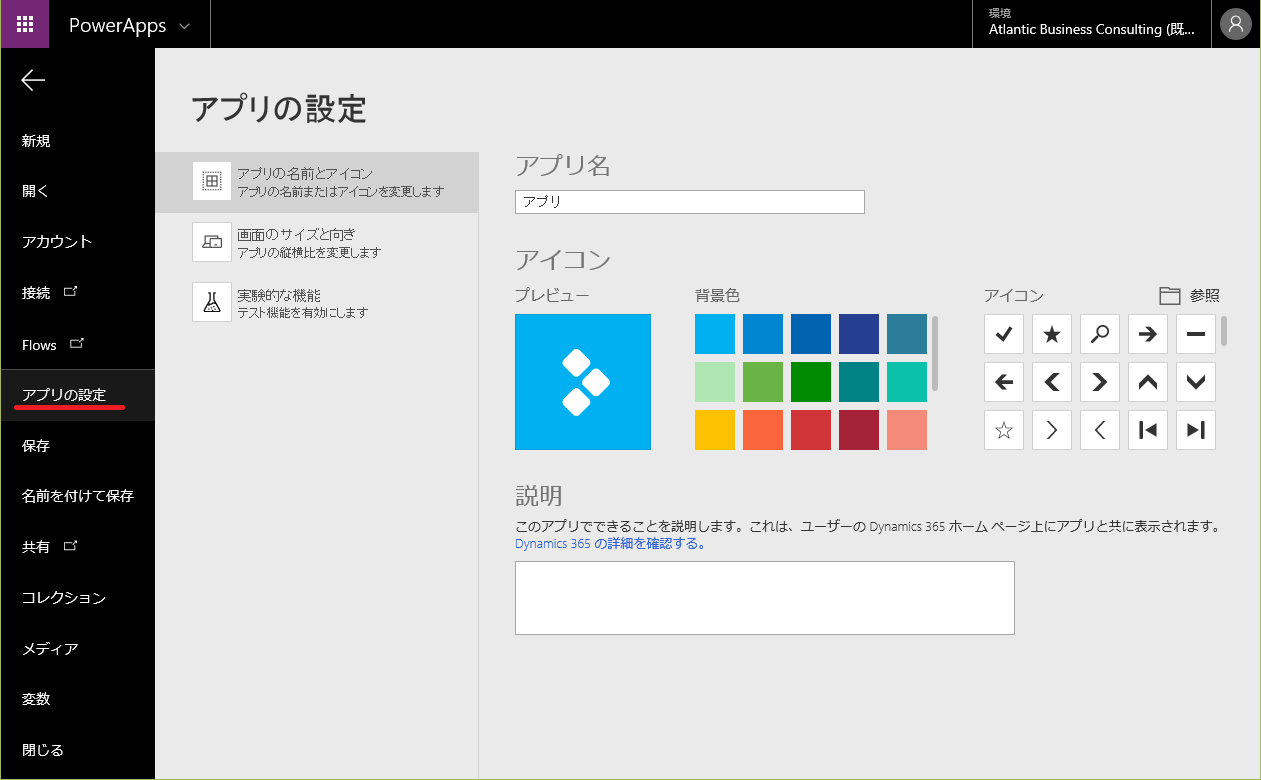Open アカウント menu item
The width and height of the screenshot is (1261, 780).
pyautogui.click(x=57, y=242)
